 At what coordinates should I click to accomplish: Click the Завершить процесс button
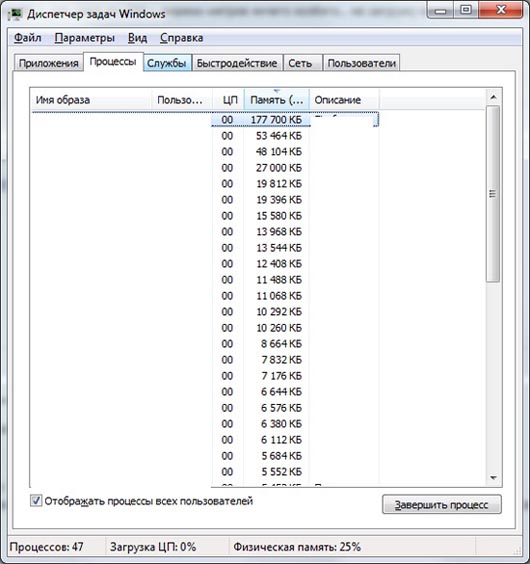coord(441,504)
